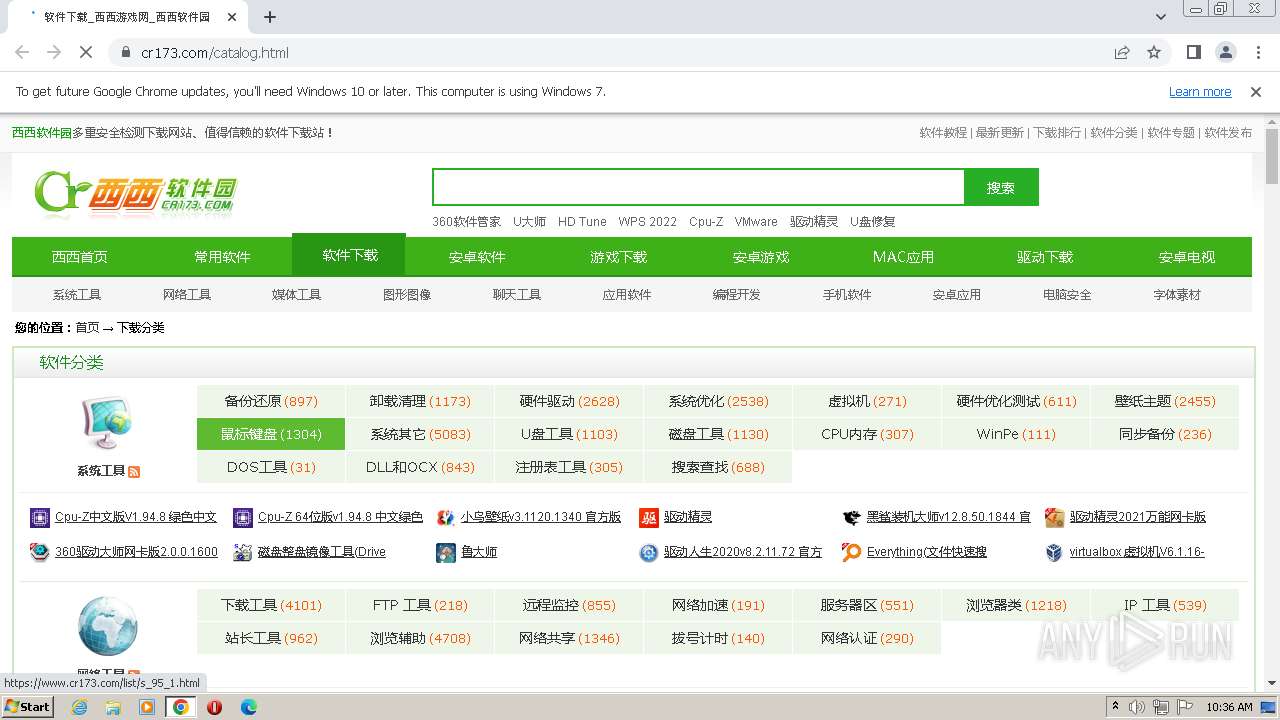Click the RSS icon next to 系统工具
Screen dimensions: 1280x720
[x=134, y=471]
